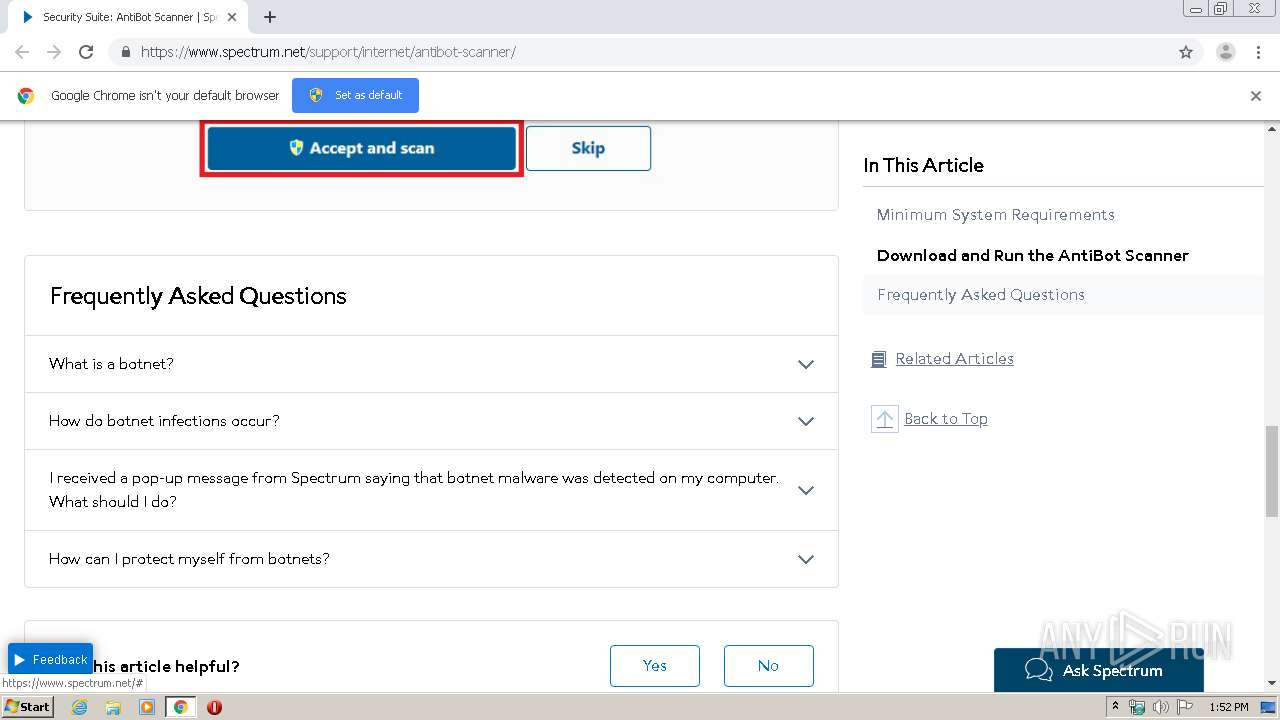
Task: Expand 'How do botnet infections occur?'
Action: [x=431, y=421]
